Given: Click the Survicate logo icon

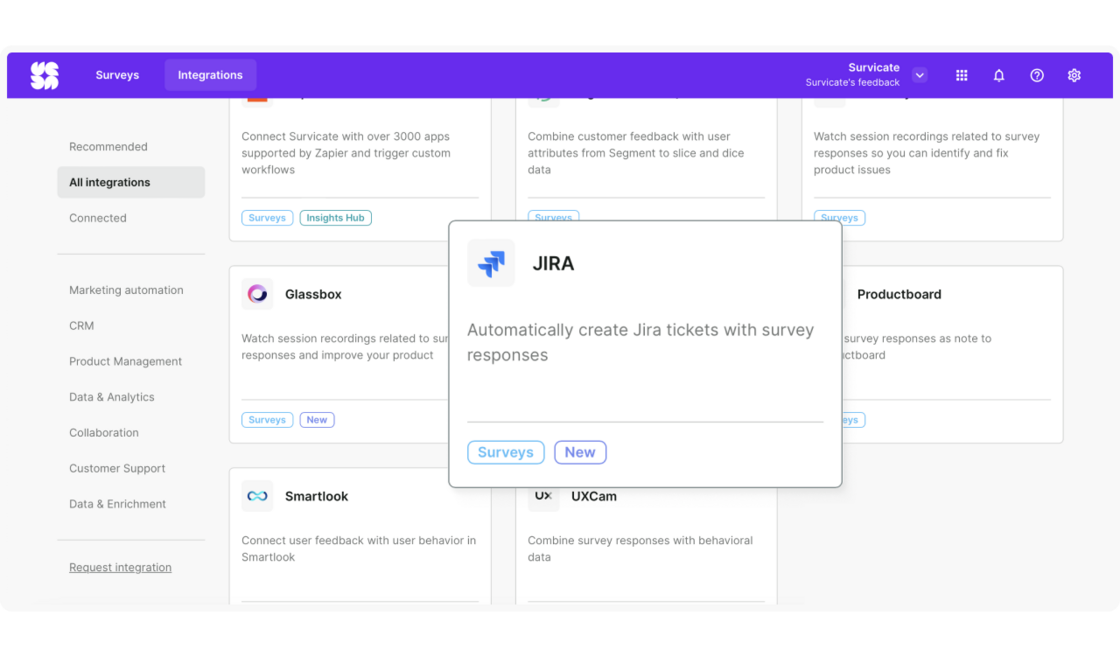Looking at the screenshot, I should pyautogui.click(x=44, y=74).
